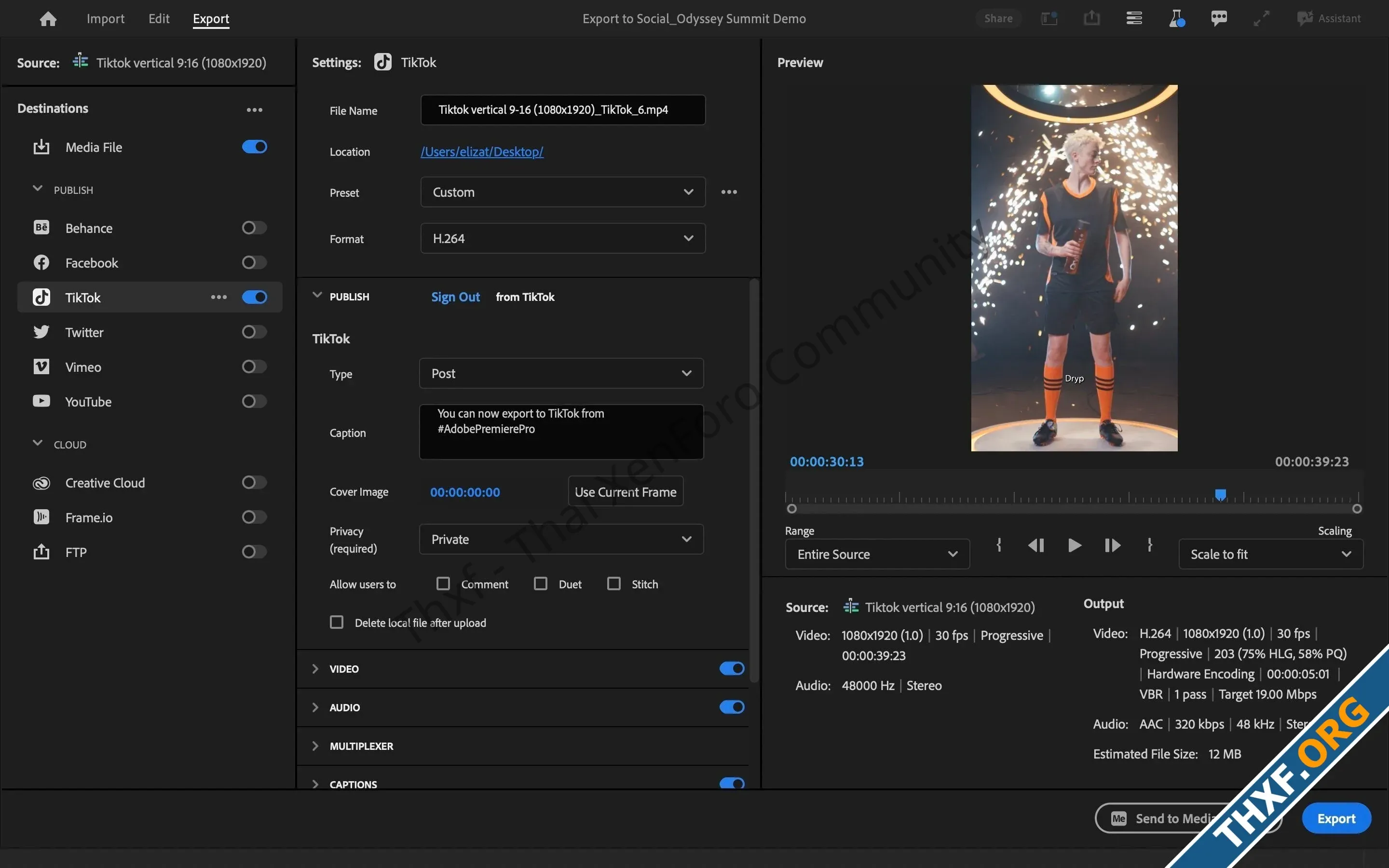Viewport: 1389px width, 868px height.
Task: Click the preview playhead marker
Action: 1221,495
